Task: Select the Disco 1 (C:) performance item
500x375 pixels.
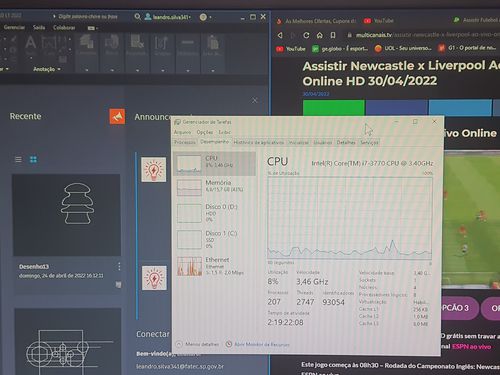Action: [215, 239]
